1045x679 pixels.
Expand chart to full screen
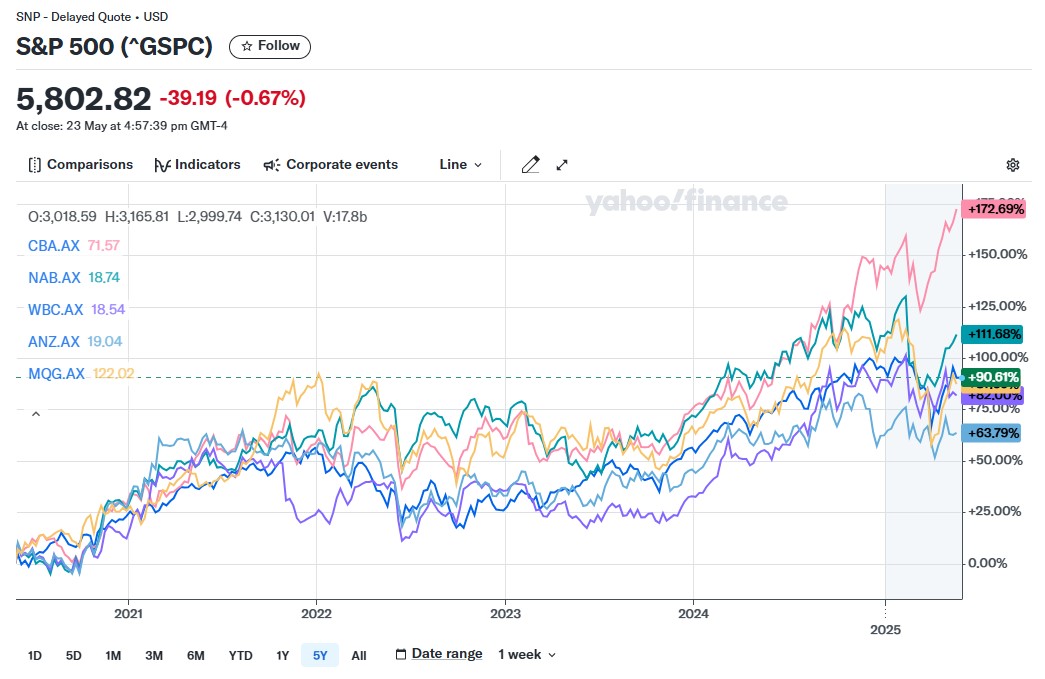tap(562, 165)
